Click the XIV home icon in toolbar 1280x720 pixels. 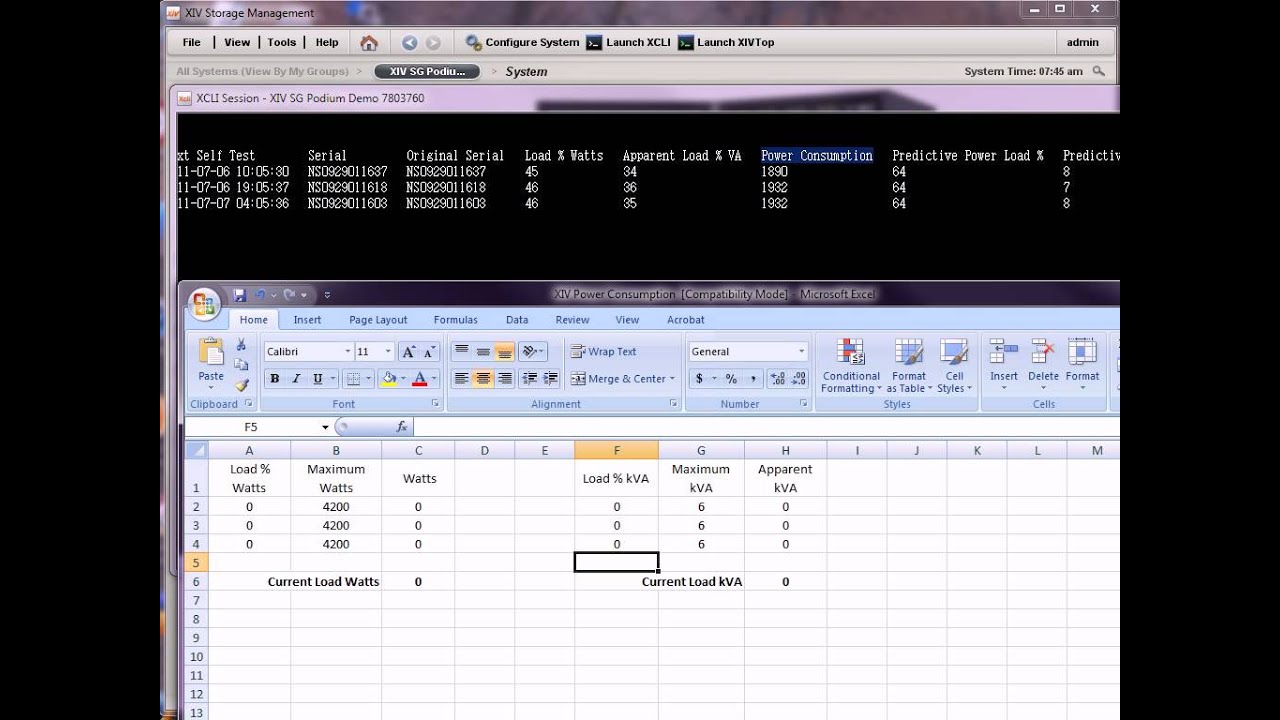pyautogui.click(x=369, y=43)
